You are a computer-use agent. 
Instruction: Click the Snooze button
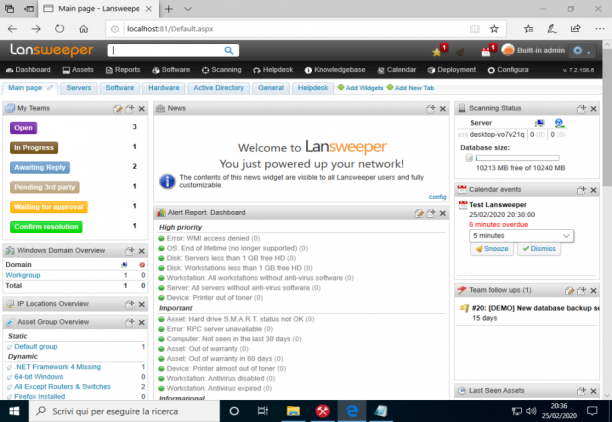click(492, 249)
